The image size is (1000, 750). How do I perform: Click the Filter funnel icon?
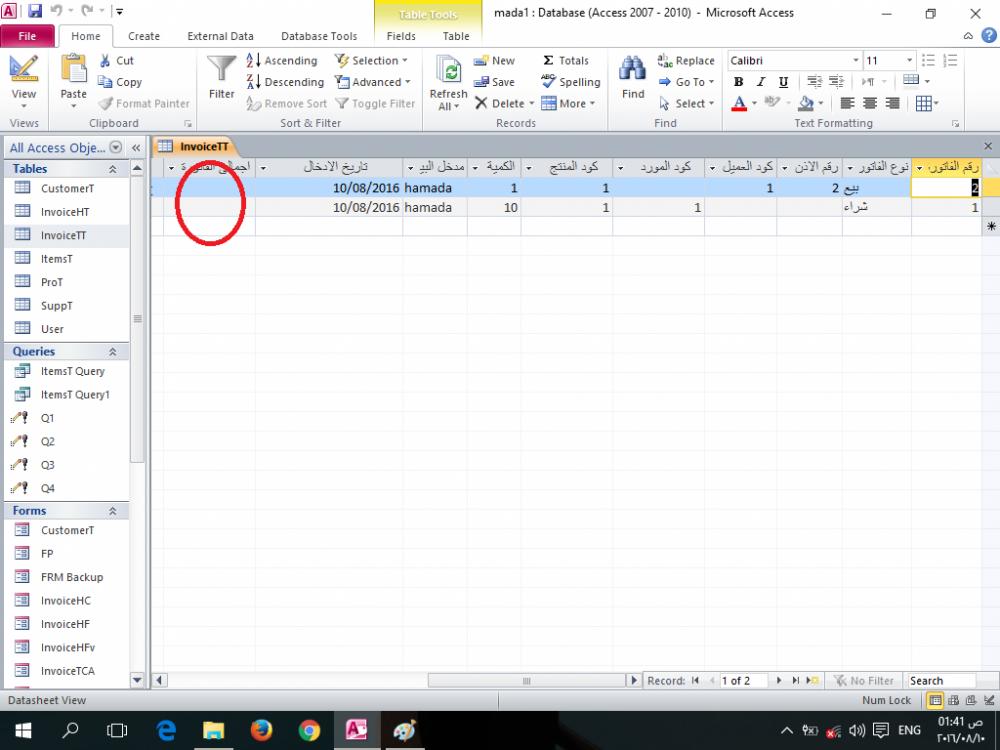click(221, 70)
